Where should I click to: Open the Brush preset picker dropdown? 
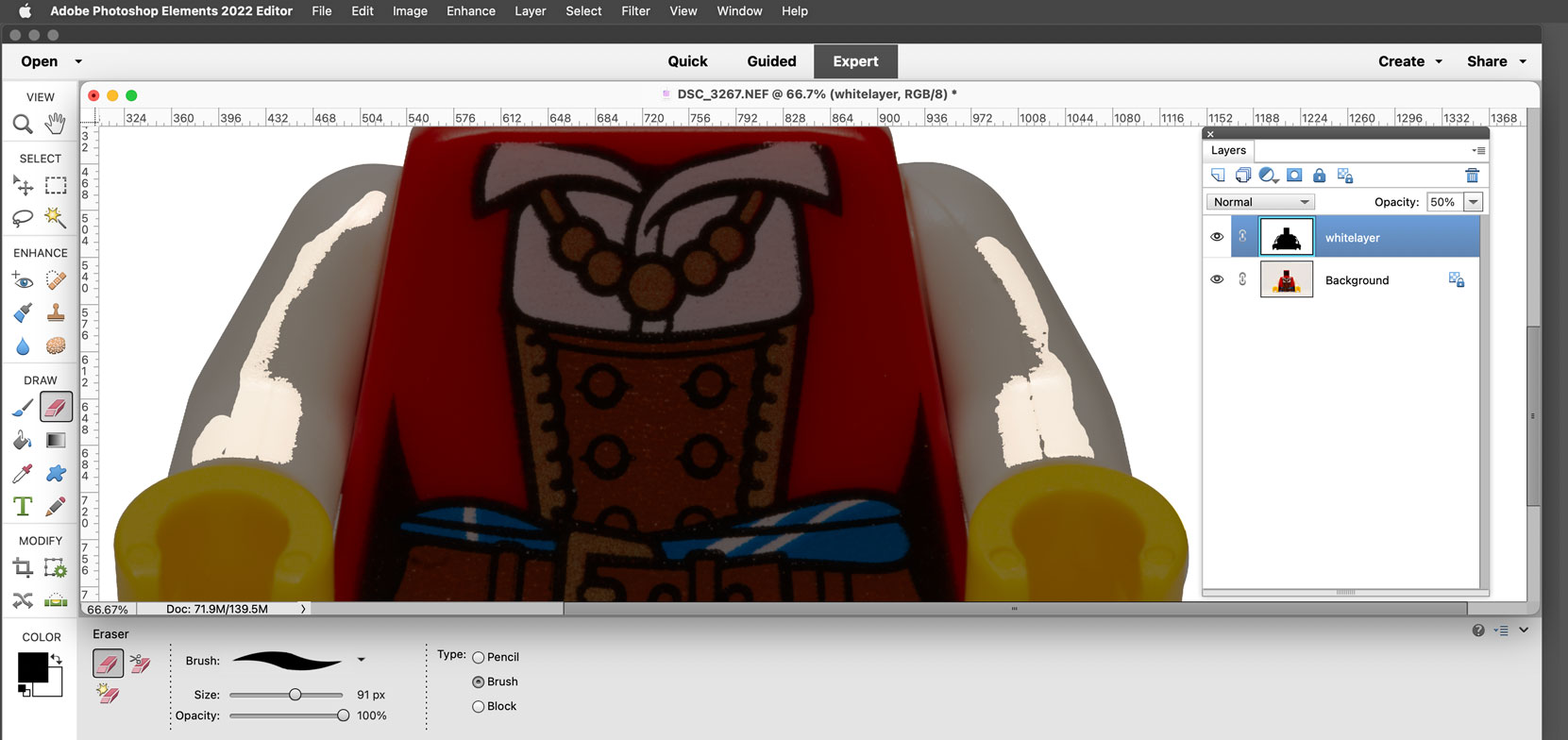pos(361,660)
